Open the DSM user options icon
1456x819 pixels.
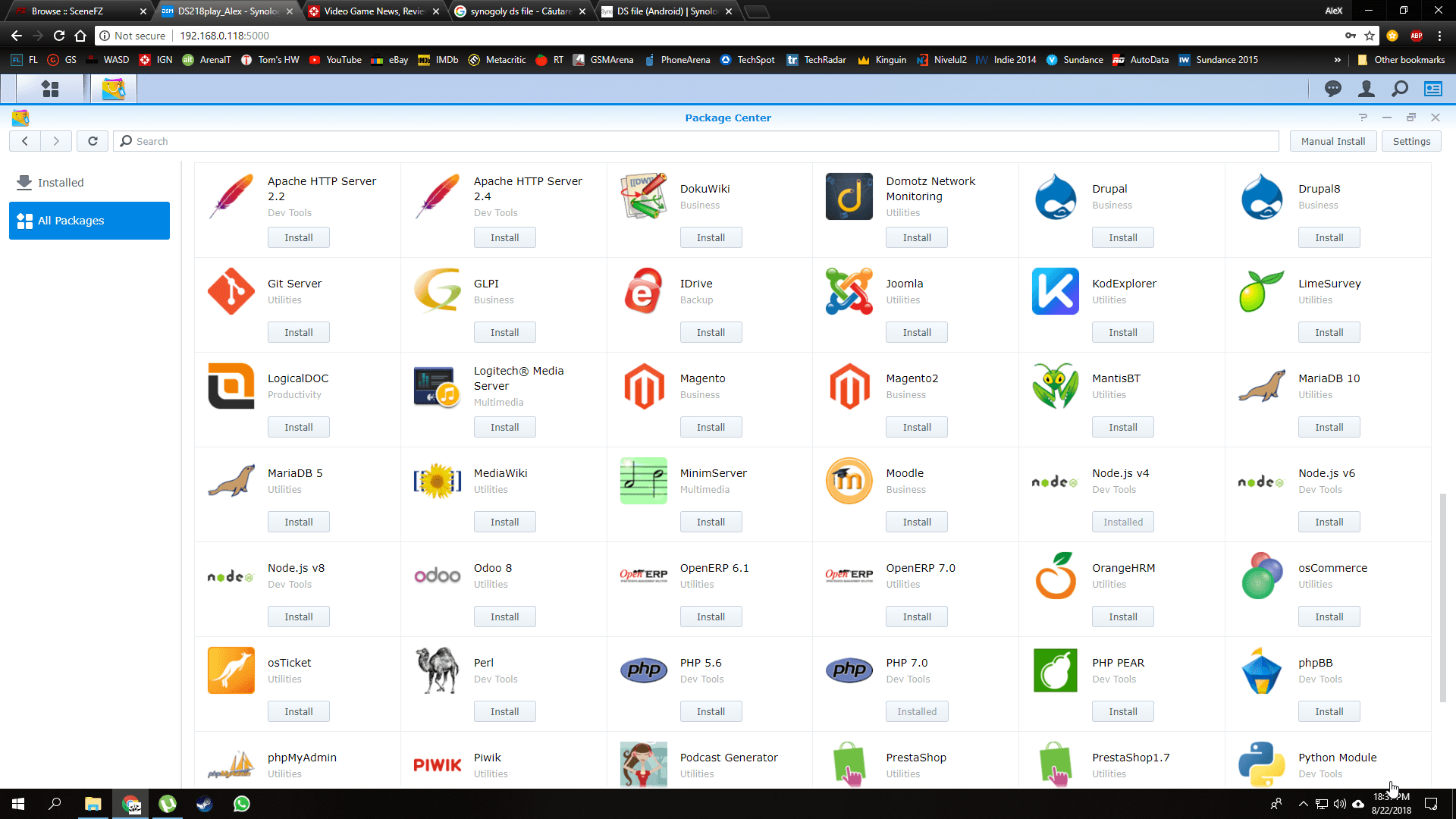point(1366,89)
